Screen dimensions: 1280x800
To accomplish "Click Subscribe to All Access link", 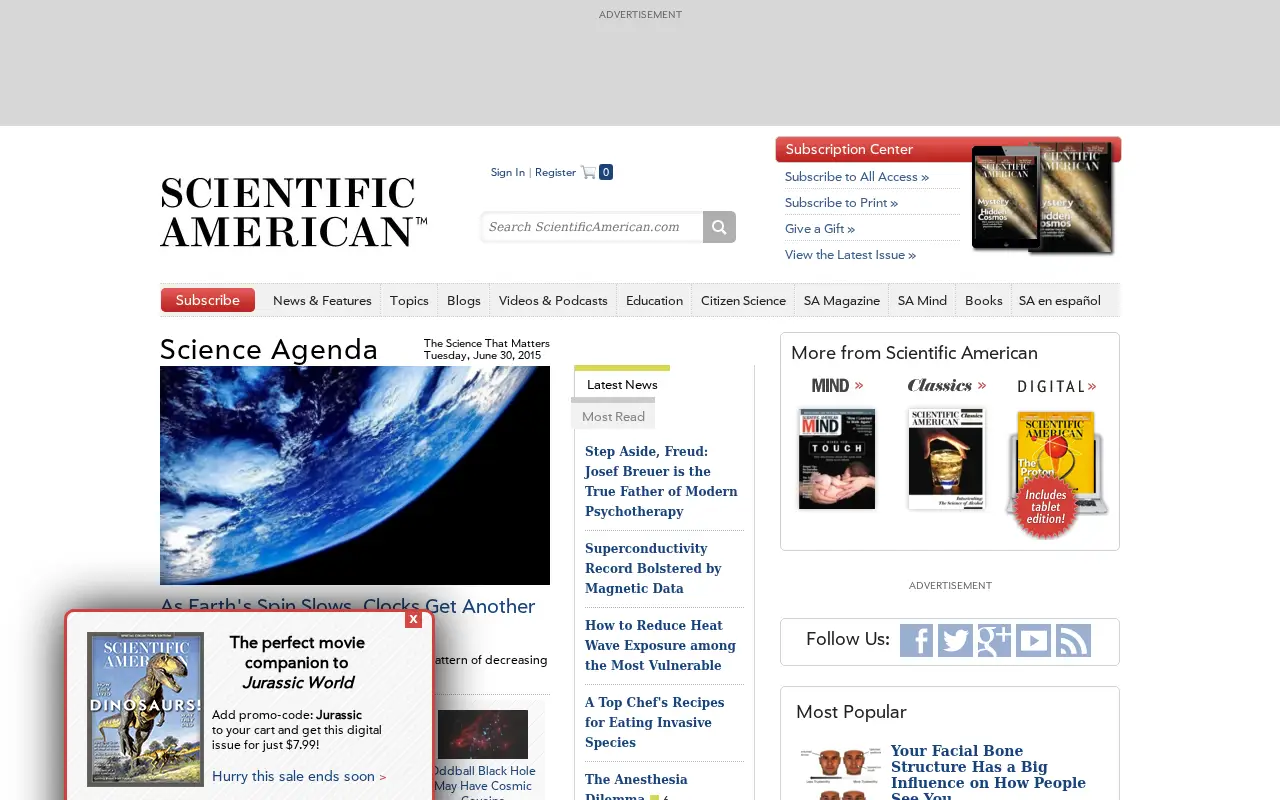I will tap(857, 177).
